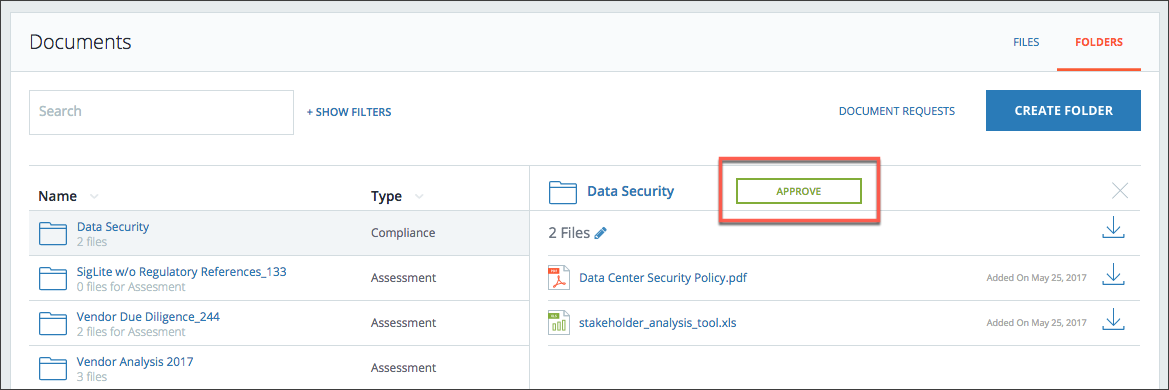
Task: Click the Added On date for Data Center Security Policy.pdf
Action: (1036, 278)
